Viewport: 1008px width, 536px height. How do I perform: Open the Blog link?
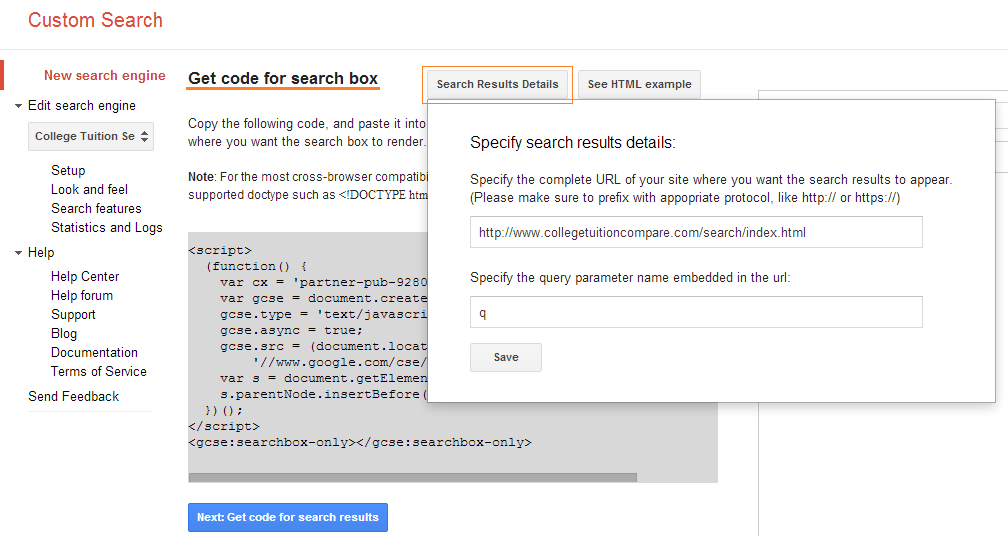point(64,333)
